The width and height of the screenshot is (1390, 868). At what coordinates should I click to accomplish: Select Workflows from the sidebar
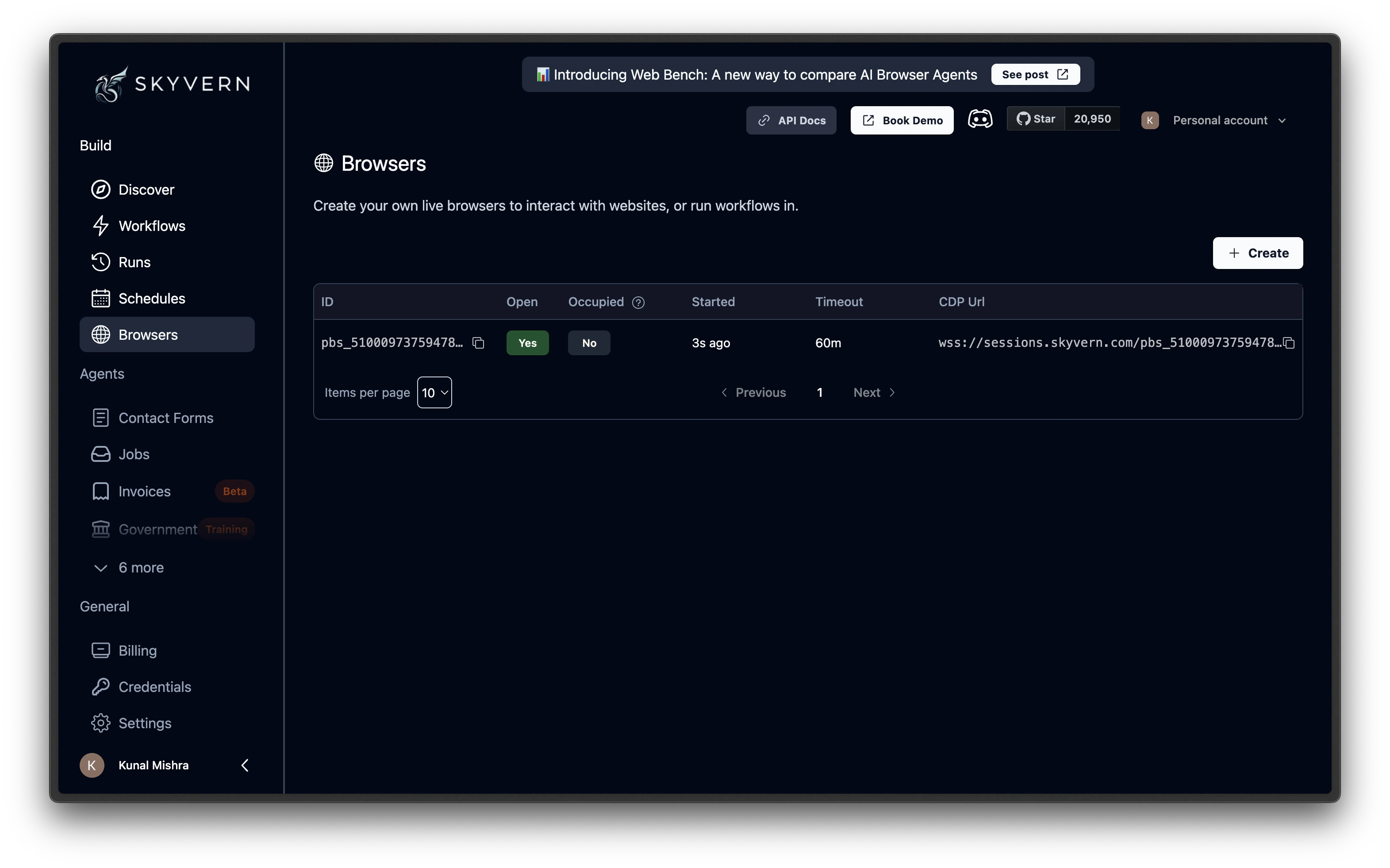coord(152,226)
